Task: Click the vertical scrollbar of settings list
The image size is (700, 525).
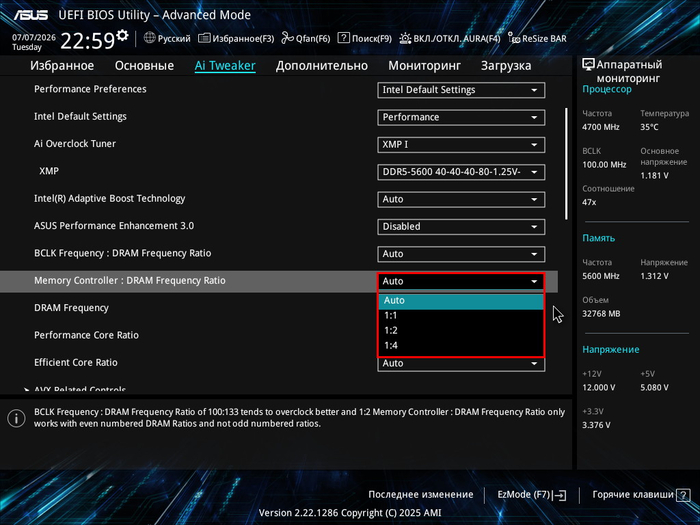Action: [567, 163]
